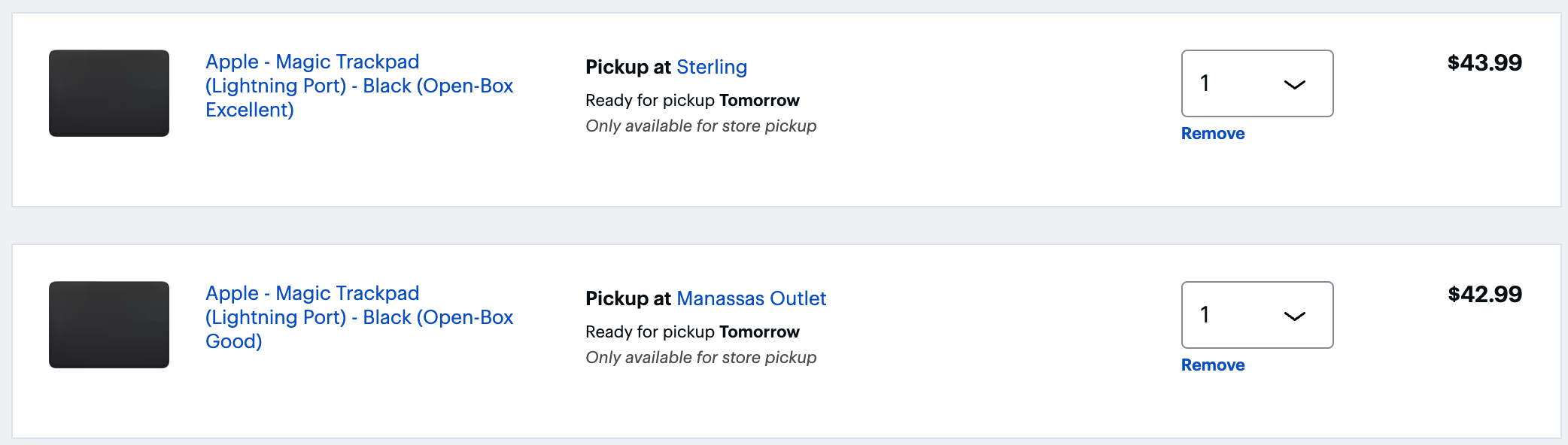Click "Only available for store pickup" under Sterling
Image resolution: width=1568 pixels, height=445 pixels.
[x=700, y=126]
